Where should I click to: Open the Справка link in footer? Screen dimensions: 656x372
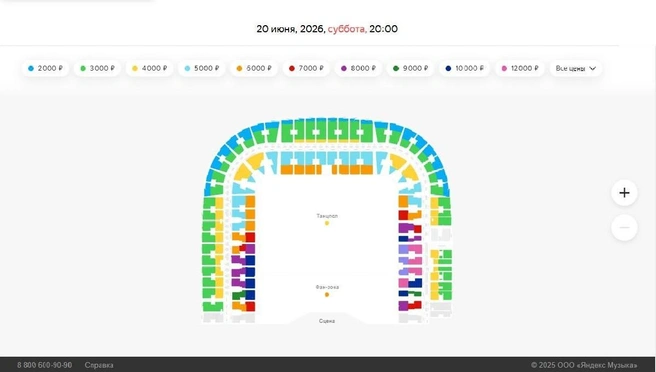coord(99,365)
